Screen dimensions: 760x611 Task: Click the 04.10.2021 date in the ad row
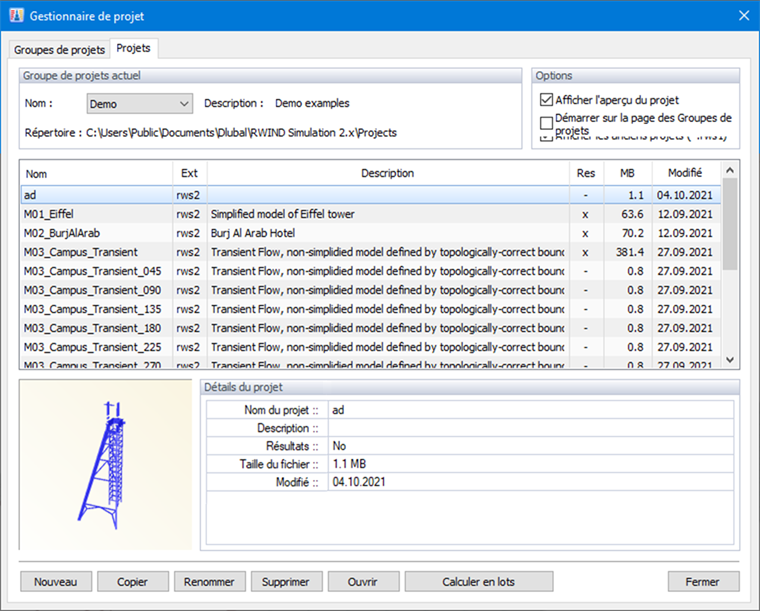(684, 195)
